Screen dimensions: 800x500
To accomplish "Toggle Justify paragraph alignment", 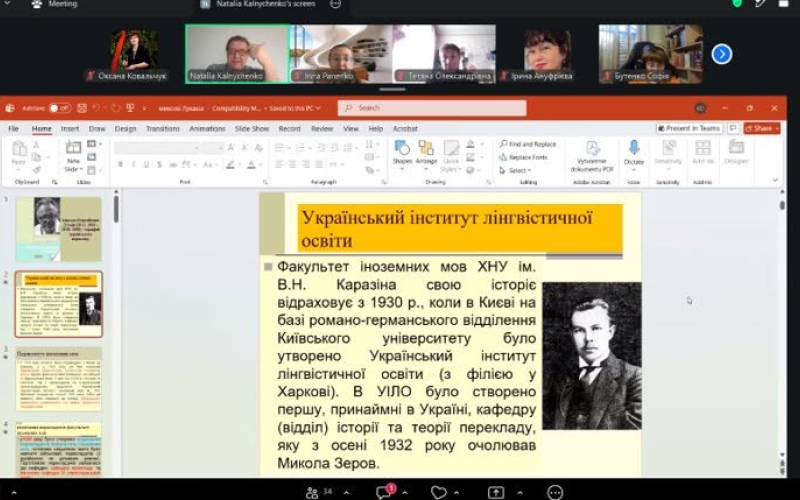I will (319, 164).
